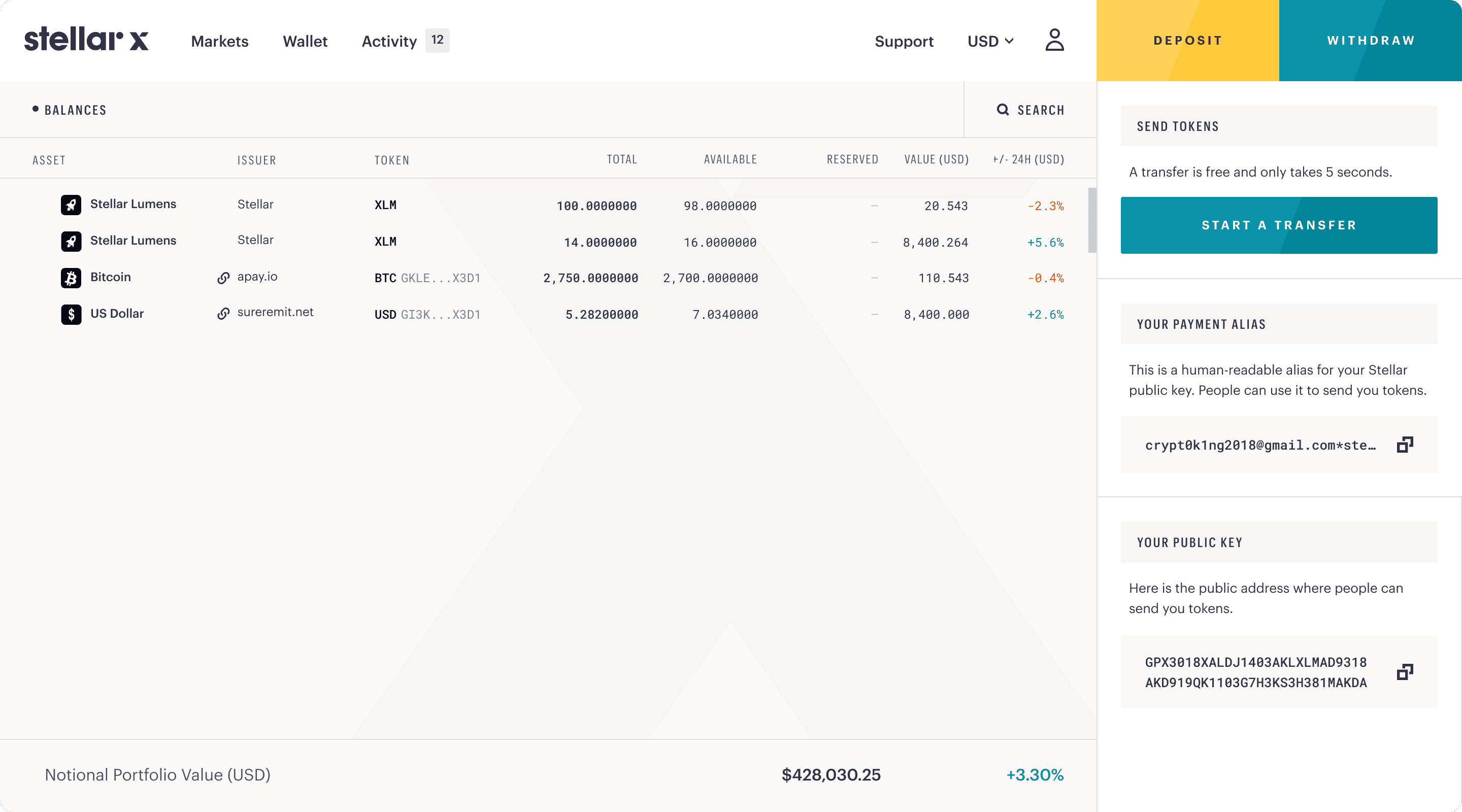Click the Support link

(904, 42)
